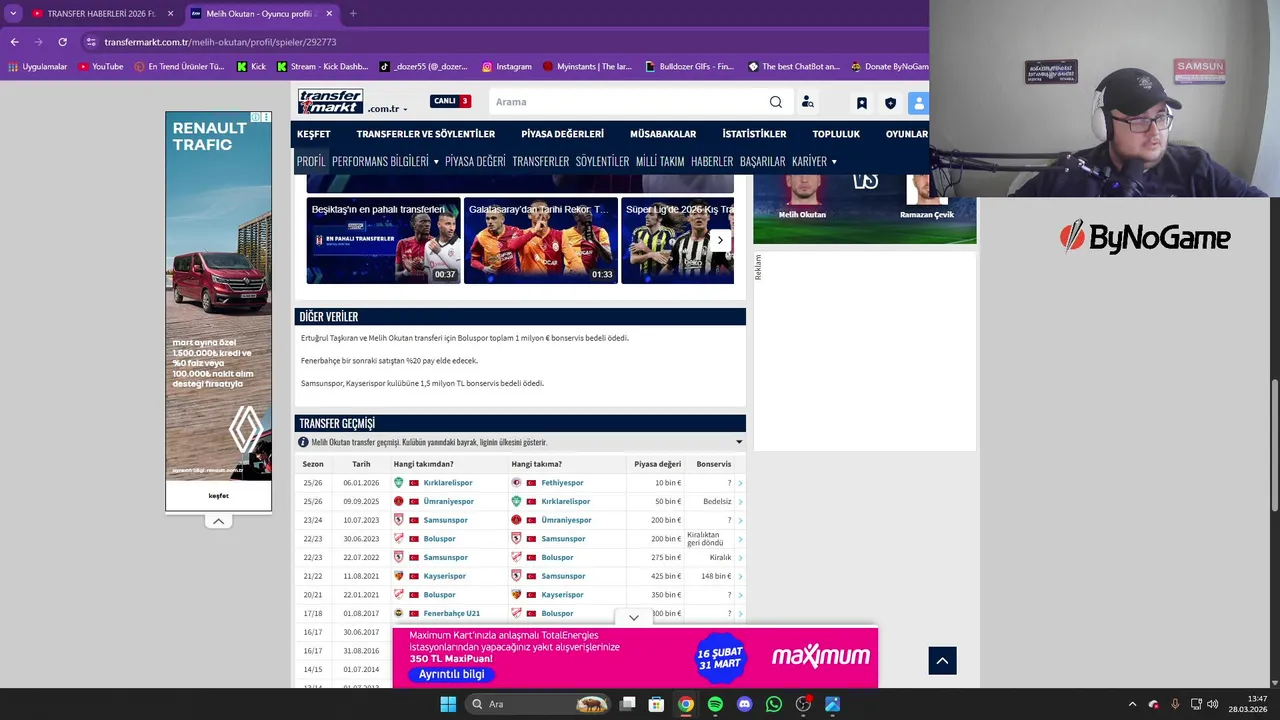Viewport: 1280px width, 720px height.
Task: Open the İstatistikler main menu
Action: point(754,134)
